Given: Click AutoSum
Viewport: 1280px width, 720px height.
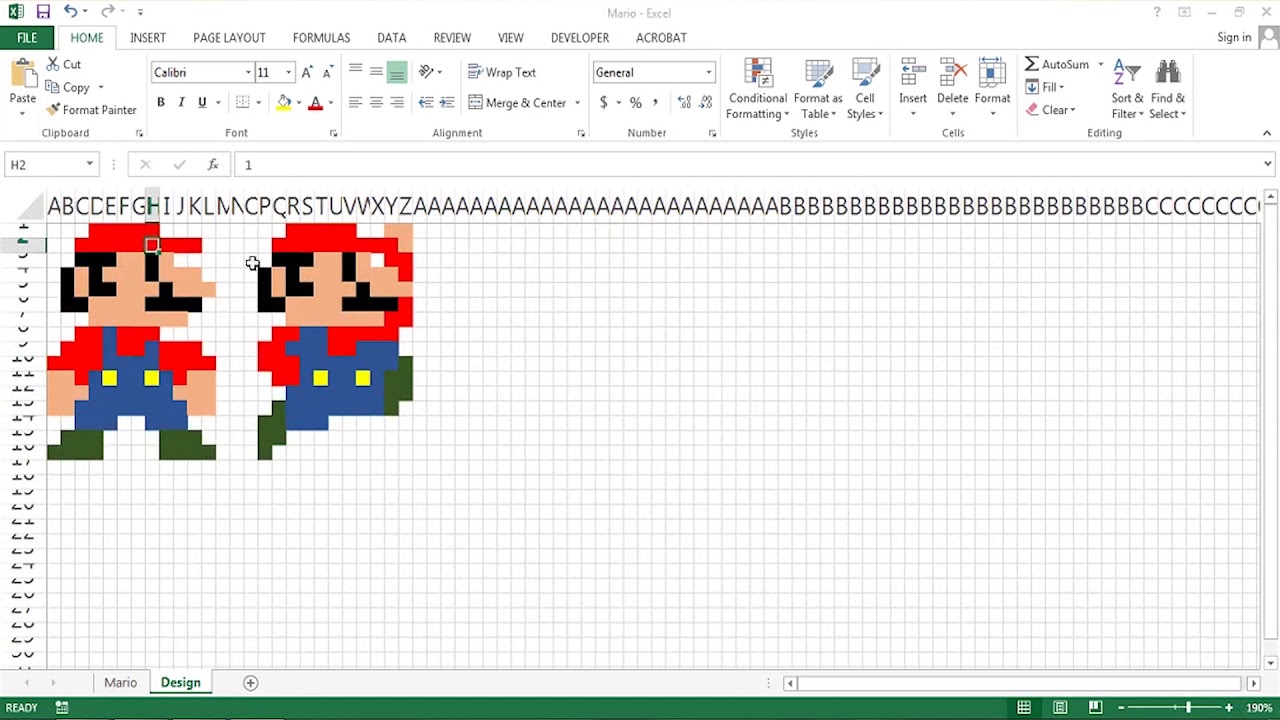Looking at the screenshot, I should (1057, 64).
